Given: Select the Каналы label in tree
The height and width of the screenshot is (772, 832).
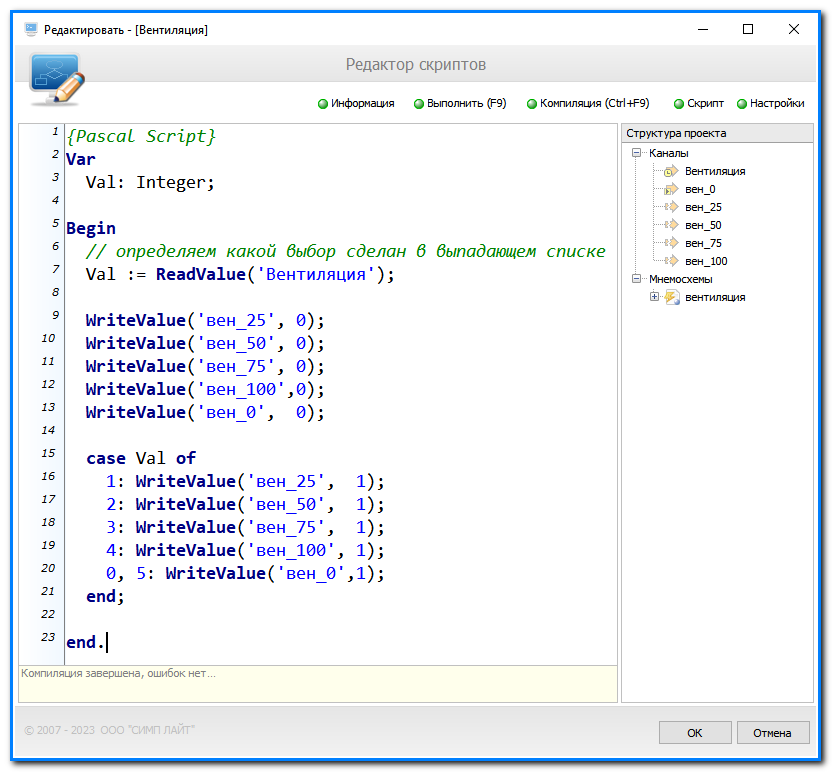Looking at the screenshot, I should click(x=669, y=153).
